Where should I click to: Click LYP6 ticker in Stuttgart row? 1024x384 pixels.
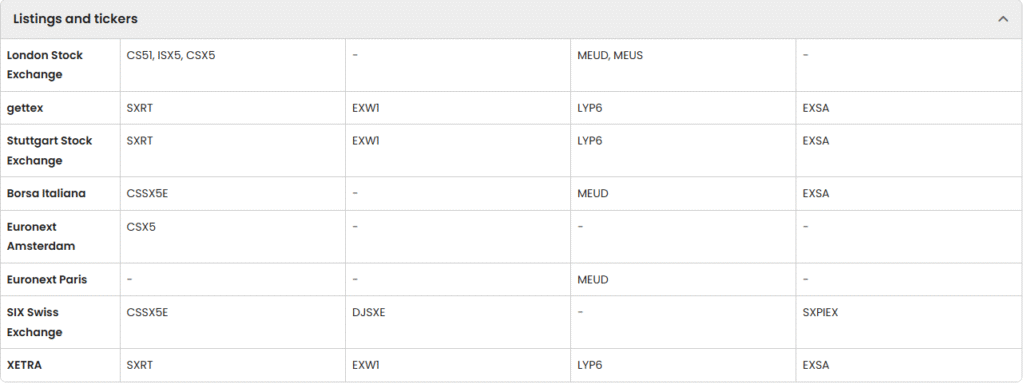(590, 140)
